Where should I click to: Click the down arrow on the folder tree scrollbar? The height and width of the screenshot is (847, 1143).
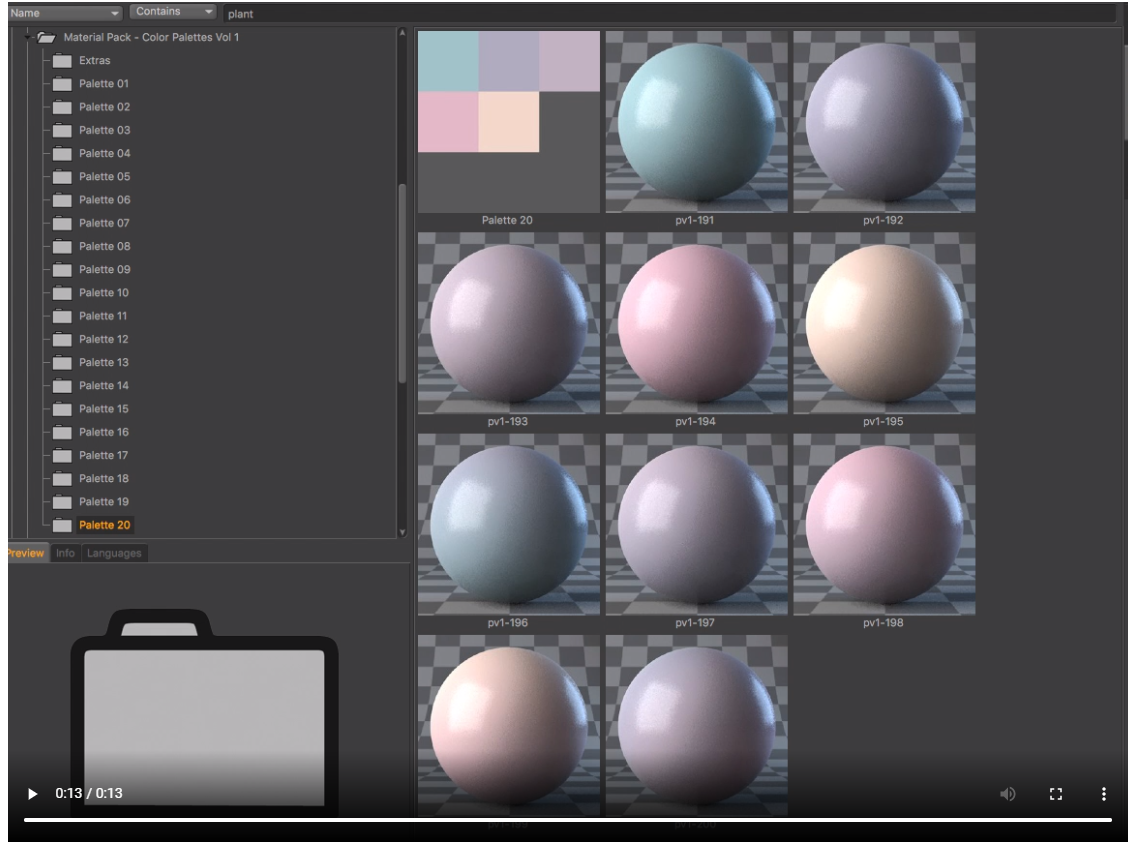point(404,533)
